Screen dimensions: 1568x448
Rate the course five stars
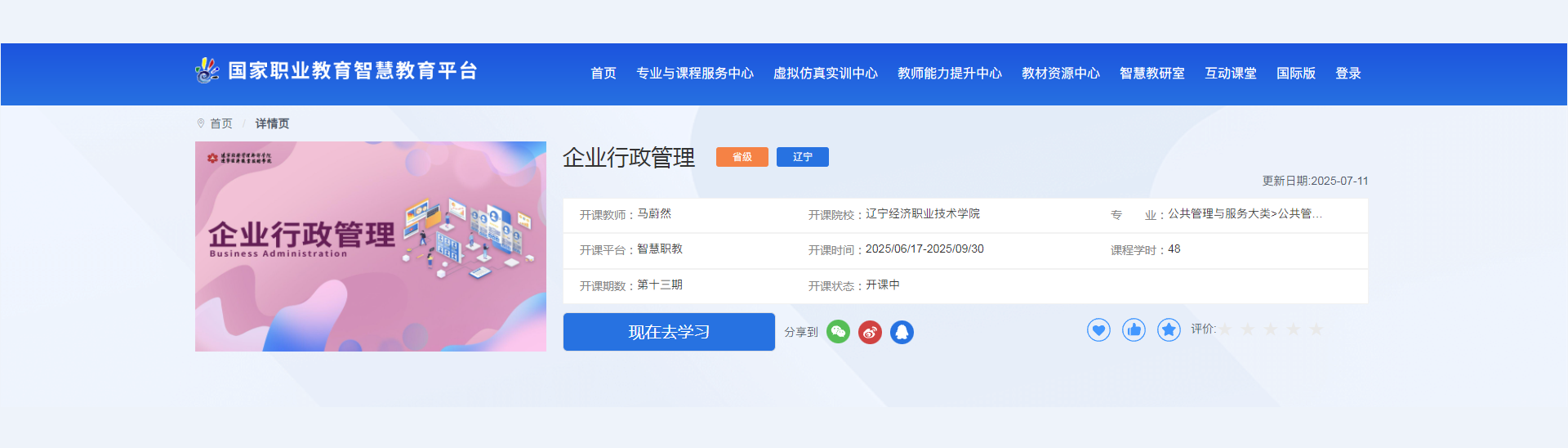(1316, 329)
